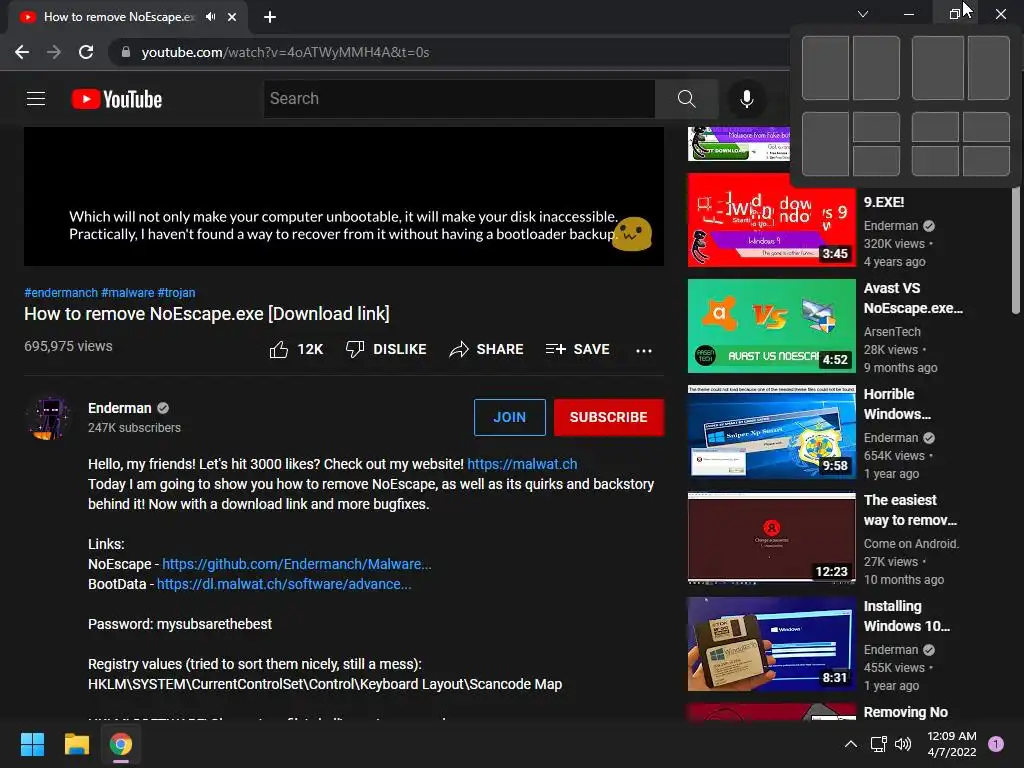Focus the YouTube search field
Viewport: 1024px width, 768px height.
coord(459,99)
